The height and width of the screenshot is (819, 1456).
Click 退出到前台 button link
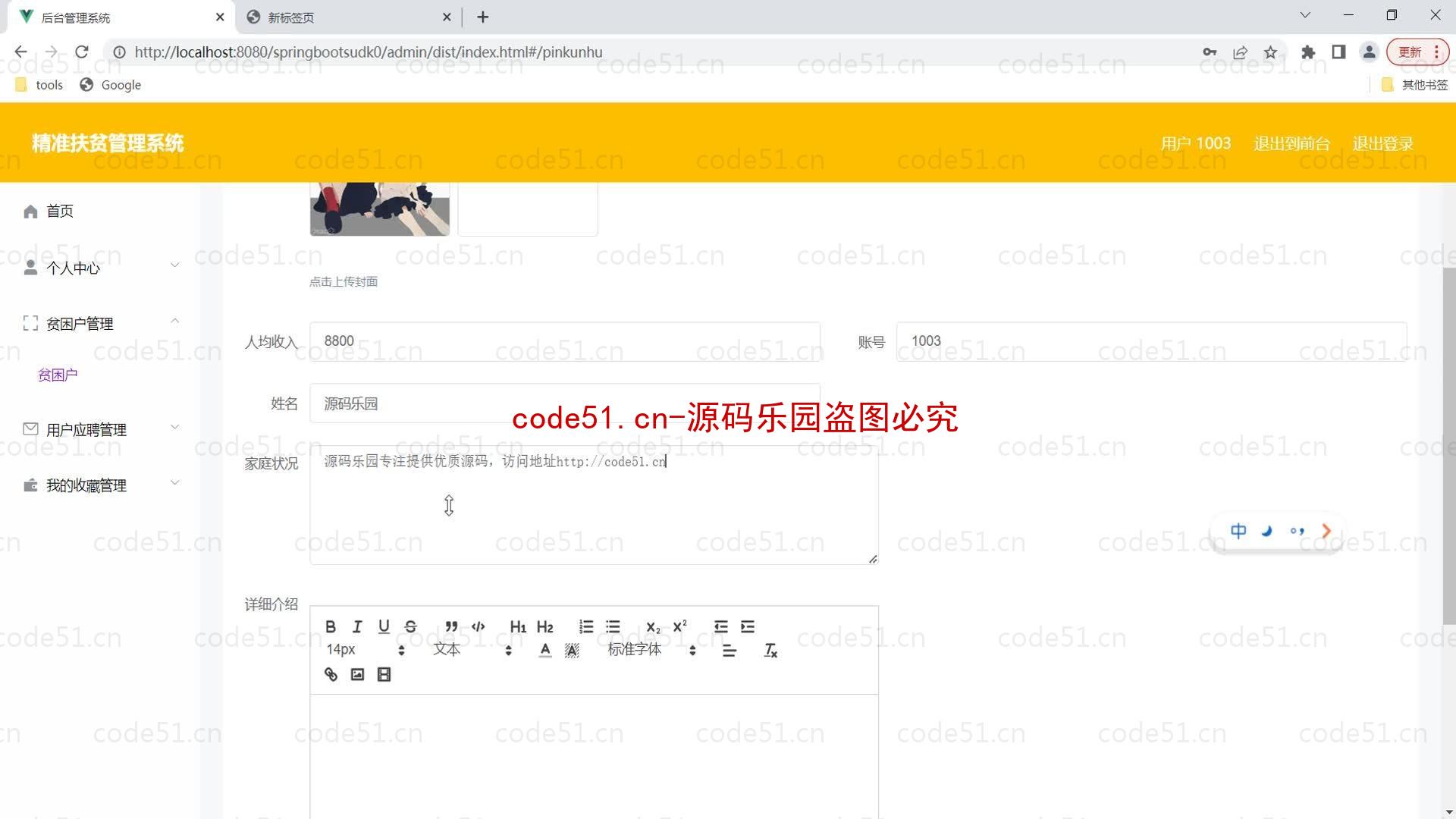click(1292, 143)
